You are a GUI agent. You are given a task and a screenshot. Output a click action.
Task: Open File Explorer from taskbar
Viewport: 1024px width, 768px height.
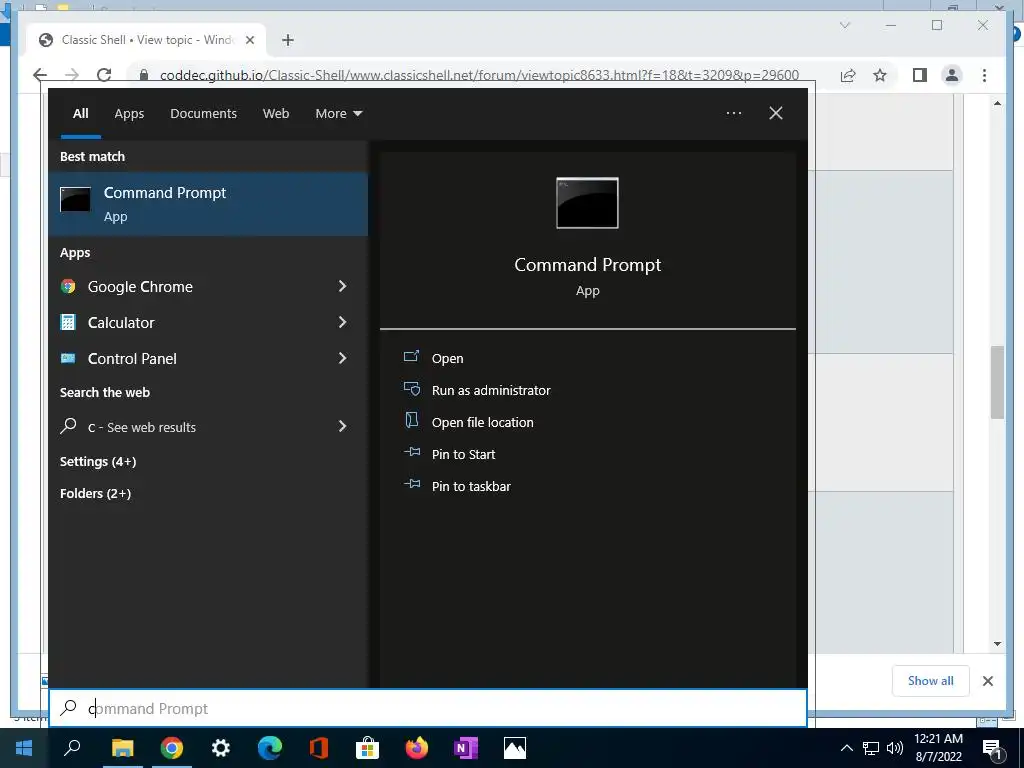point(122,748)
